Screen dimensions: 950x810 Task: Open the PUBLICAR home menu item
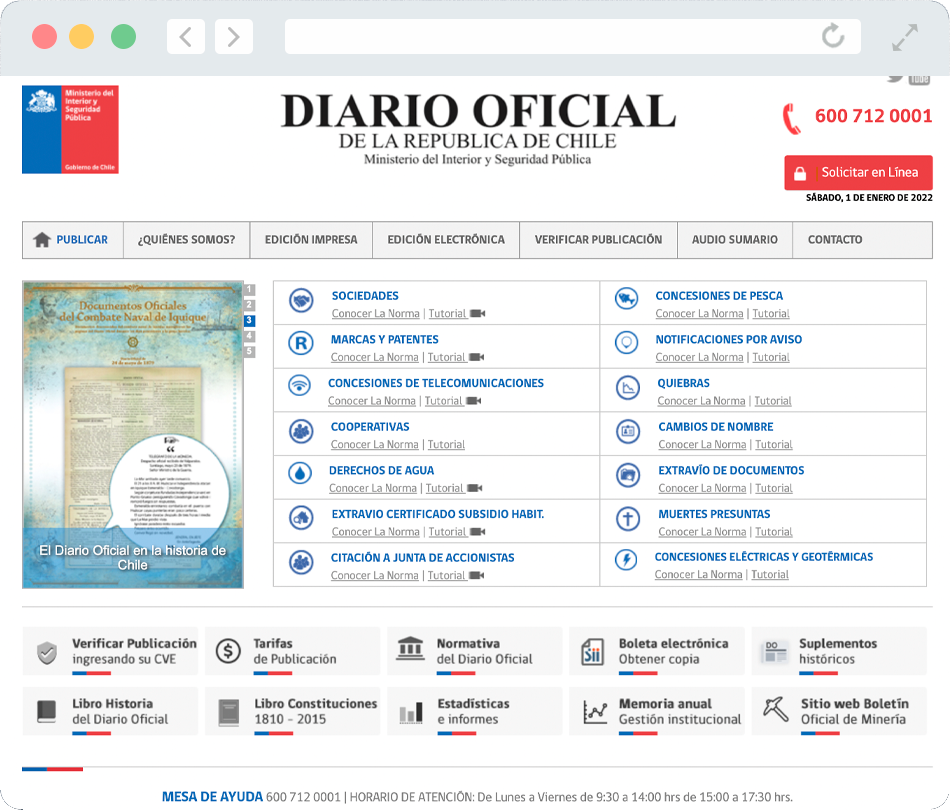click(73, 240)
